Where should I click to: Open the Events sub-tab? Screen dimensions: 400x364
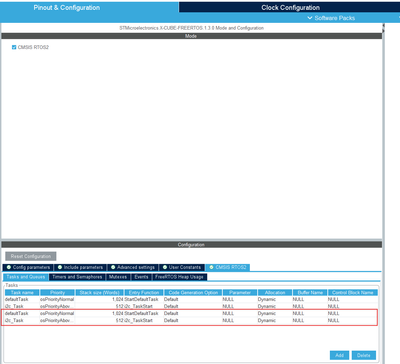pos(141,277)
